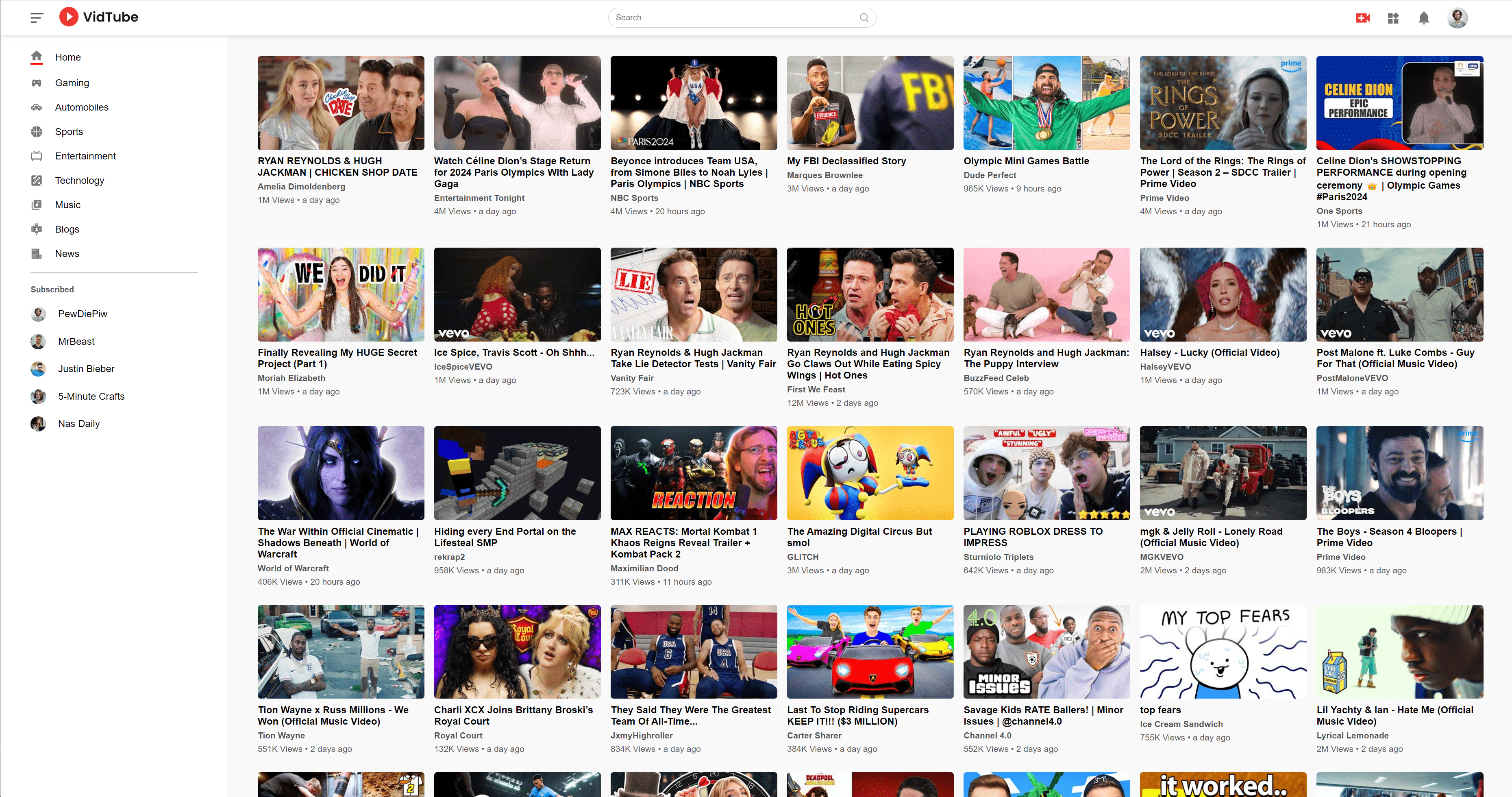This screenshot has height=797, width=1512.
Task: Click title 'PLAYING ROBLOX DRESS TO IMPRESS'
Action: pyautogui.click(x=1033, y=537)
